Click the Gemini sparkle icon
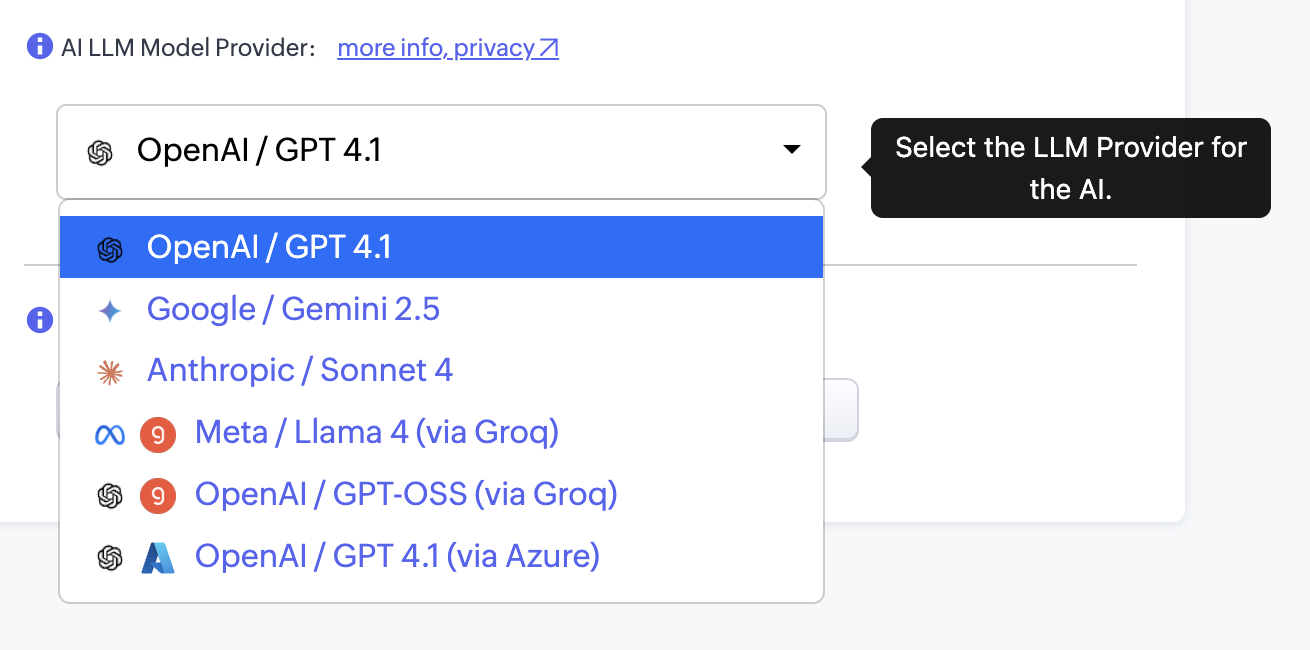Screen dimensions: 1310x650 109,311
